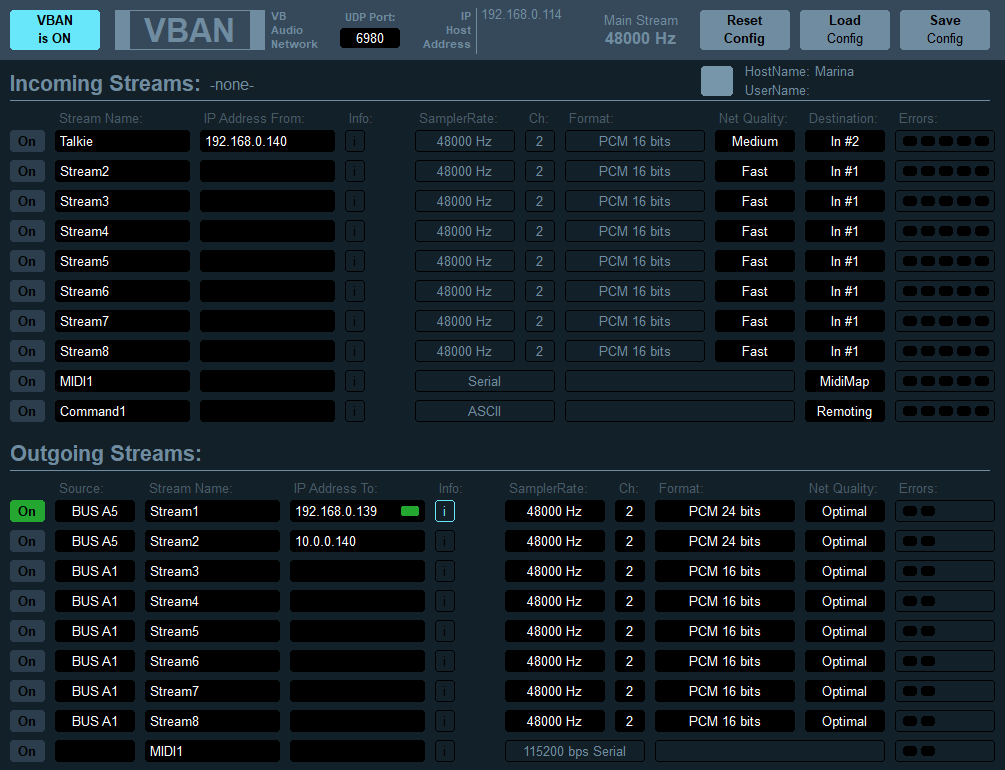Viewport: 1005px width, 770px height.
Task: Enable outgoing stream to 10.0.0.140
Action: [x=27, y=541]
